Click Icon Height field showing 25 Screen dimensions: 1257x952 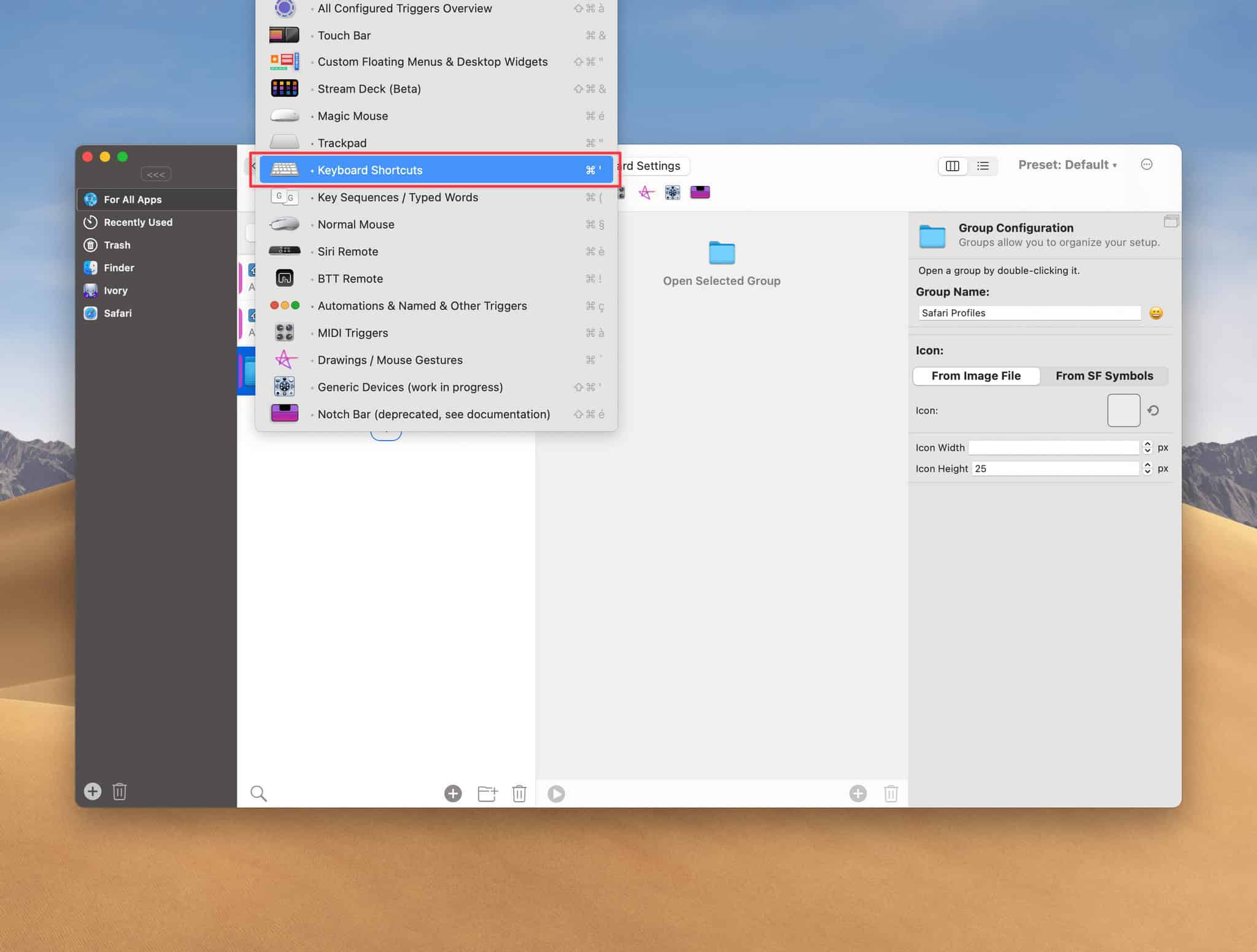1055,468
